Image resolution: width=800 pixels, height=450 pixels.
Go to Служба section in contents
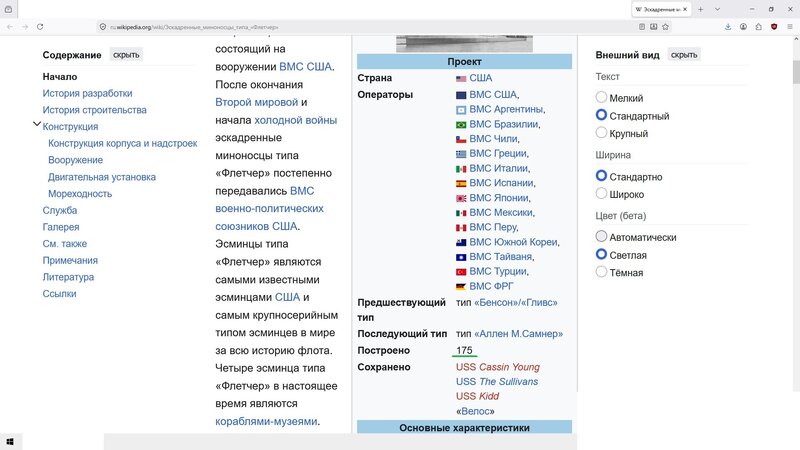click(x=60, y=210)
